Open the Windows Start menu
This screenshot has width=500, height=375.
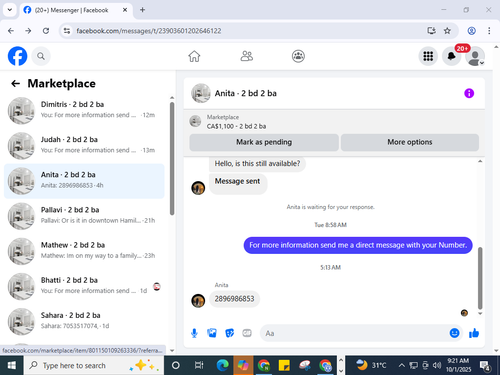coord(12,366)
